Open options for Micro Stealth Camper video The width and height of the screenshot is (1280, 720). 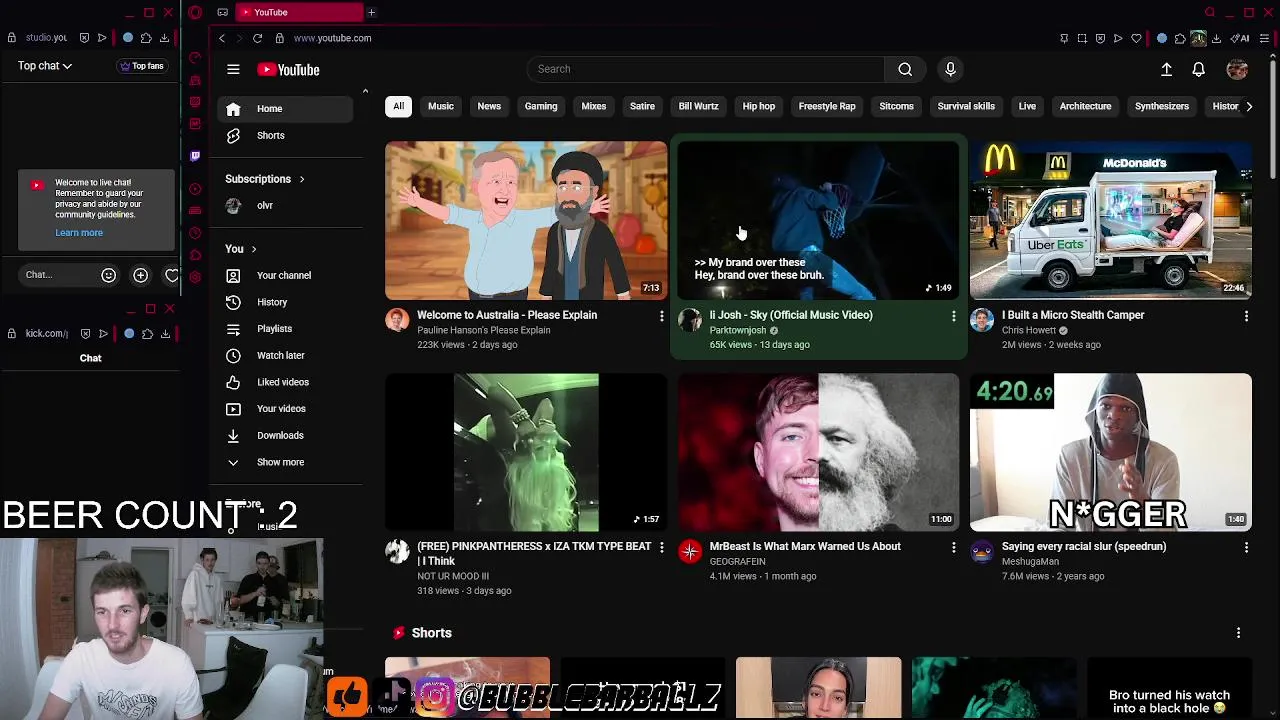point(1246,316)
